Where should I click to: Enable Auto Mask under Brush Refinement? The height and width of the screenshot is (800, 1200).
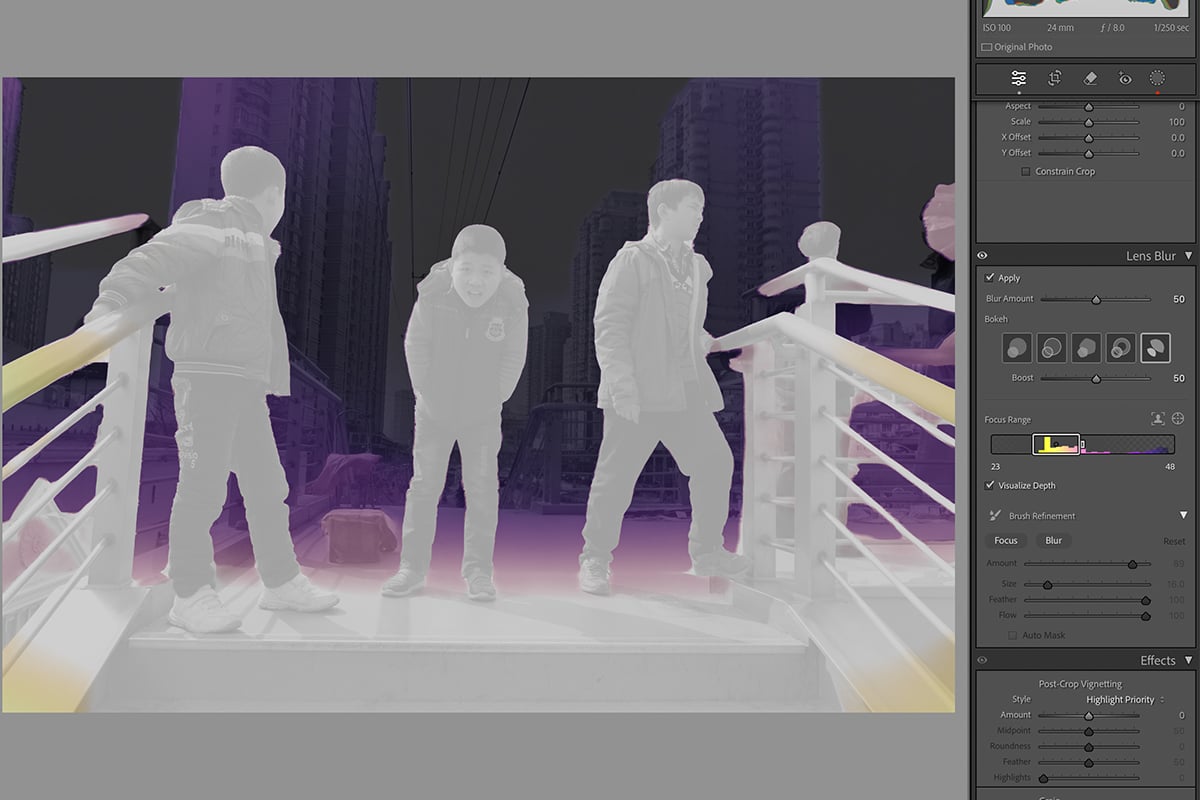pos(1013,634)
